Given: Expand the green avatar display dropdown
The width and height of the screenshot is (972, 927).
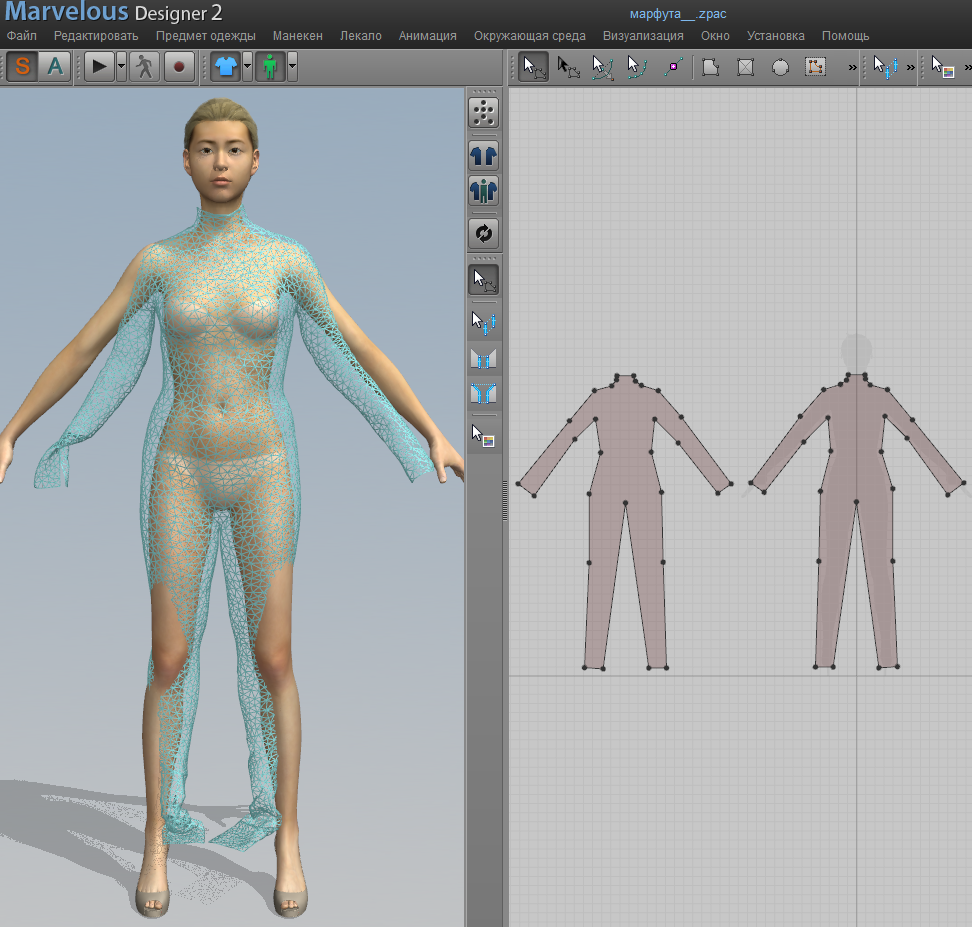Looking at the screenshot, I should 292,67.
